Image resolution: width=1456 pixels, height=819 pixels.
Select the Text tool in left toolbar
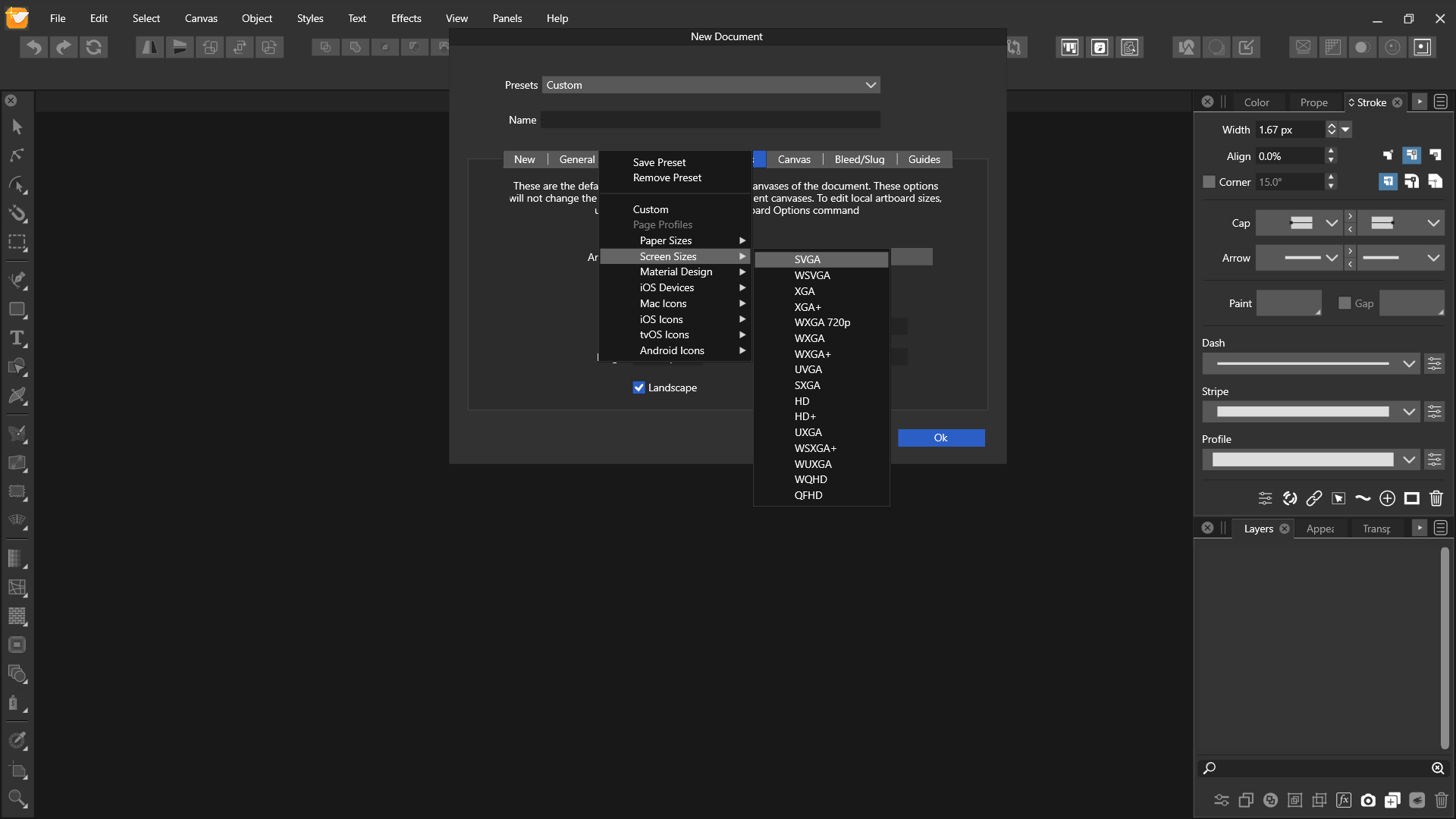[x=17, y=338]
